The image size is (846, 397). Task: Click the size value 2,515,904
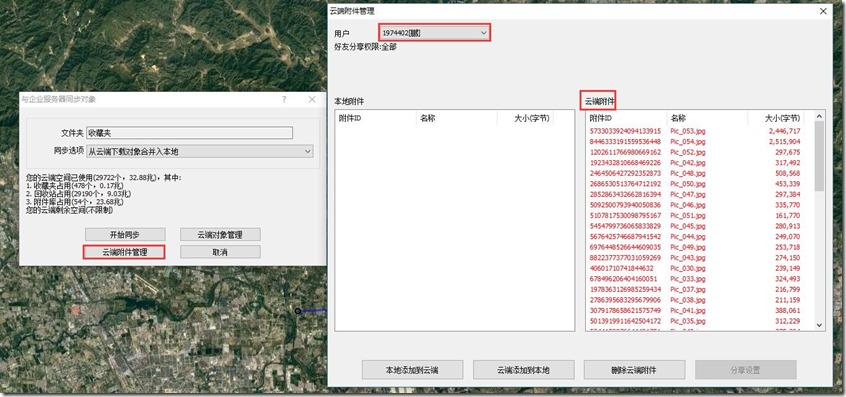tap(784, 141)
